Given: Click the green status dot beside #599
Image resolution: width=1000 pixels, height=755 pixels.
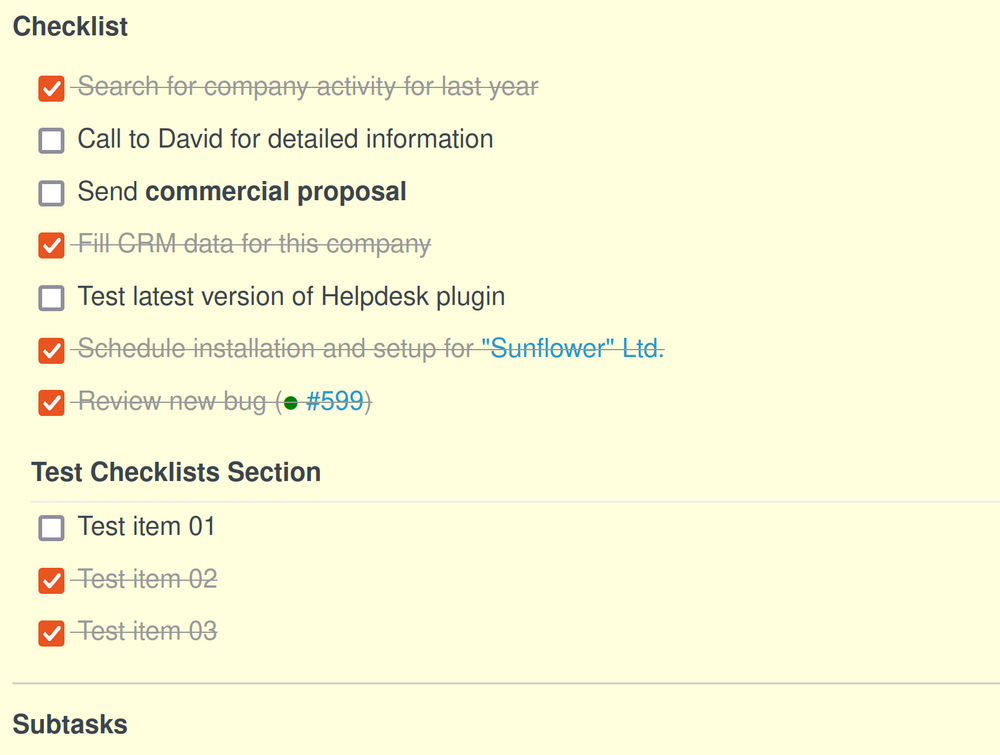Looking at the screenshot, I should click(x=290, y=403).
